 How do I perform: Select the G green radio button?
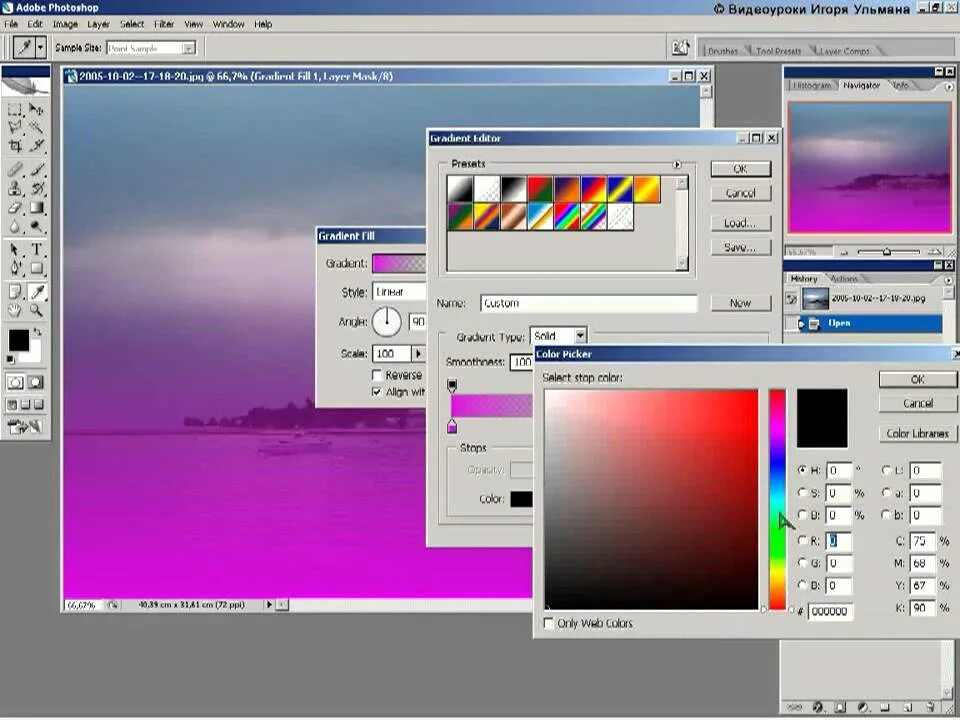coord(803,563)
